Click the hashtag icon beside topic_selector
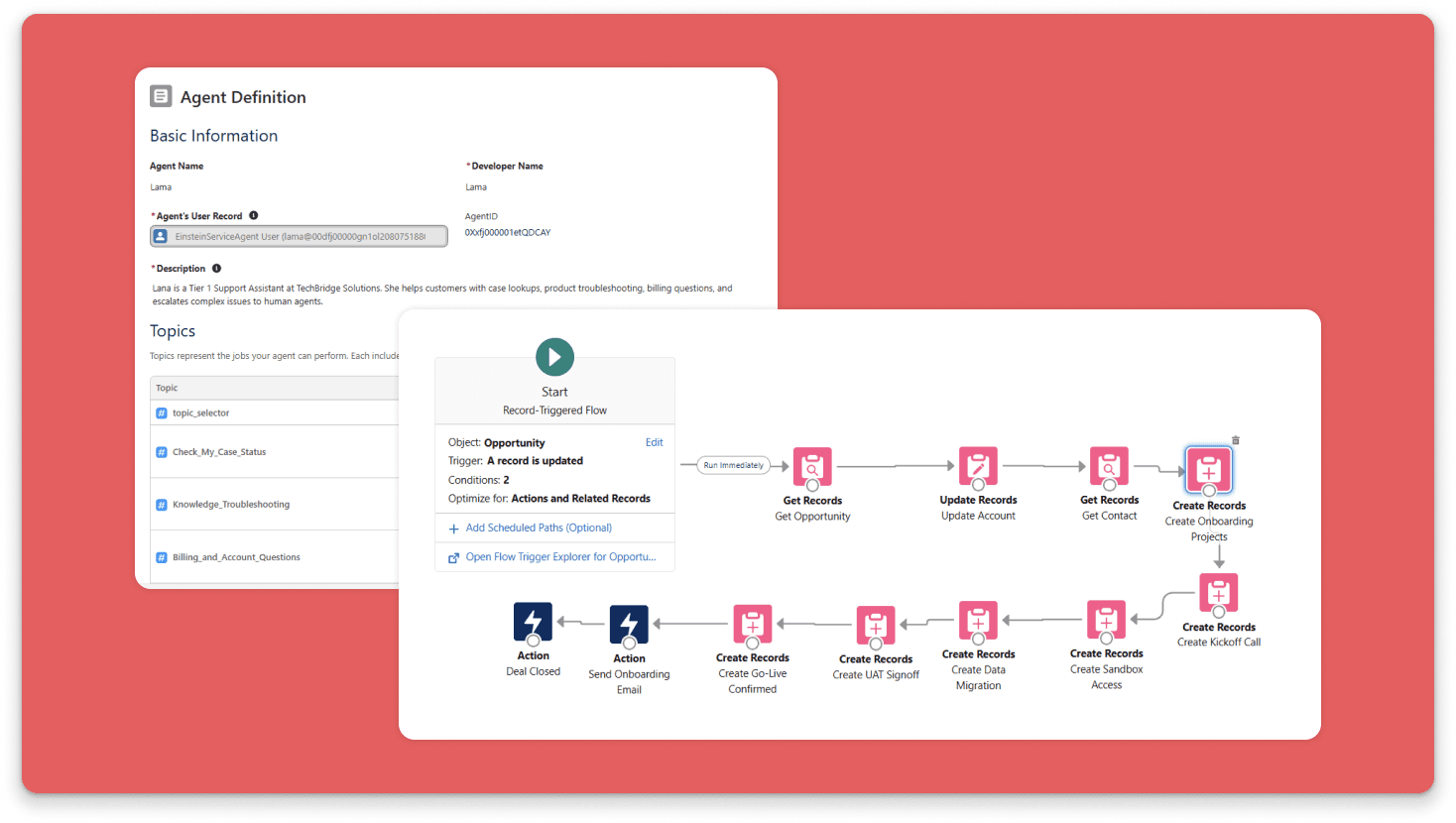Viewport: 1456px width, 823px height. click(x=162, y=412)
